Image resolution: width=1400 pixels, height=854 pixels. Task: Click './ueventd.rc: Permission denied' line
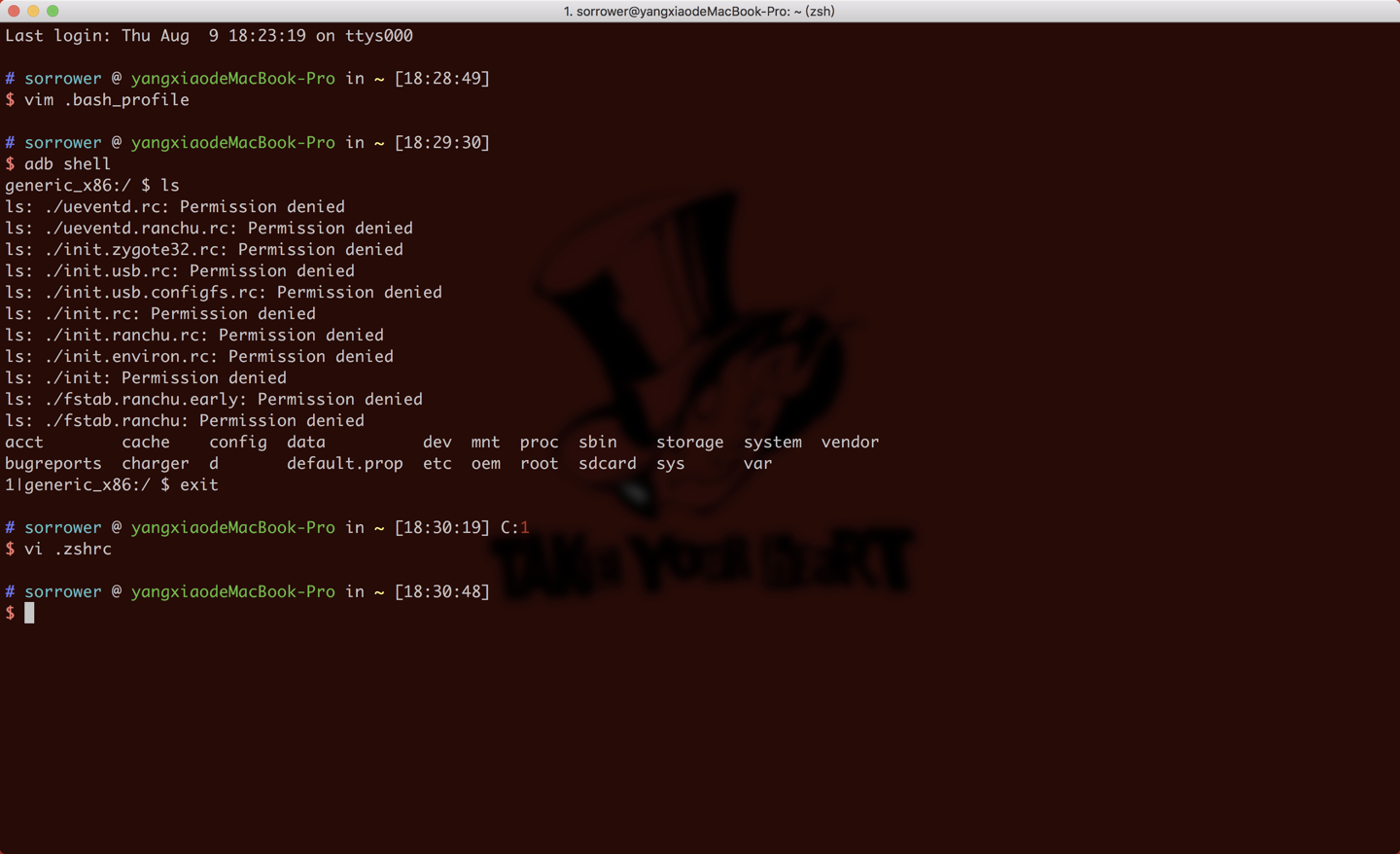pos(175,207)
